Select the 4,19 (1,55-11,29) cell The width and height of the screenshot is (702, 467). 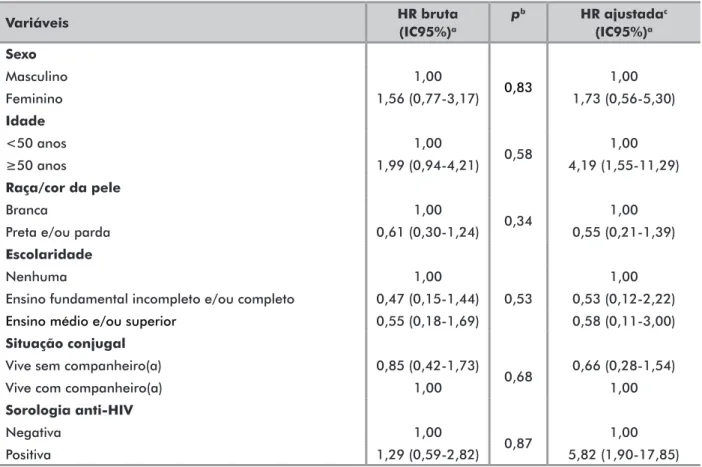click(624, 165)
